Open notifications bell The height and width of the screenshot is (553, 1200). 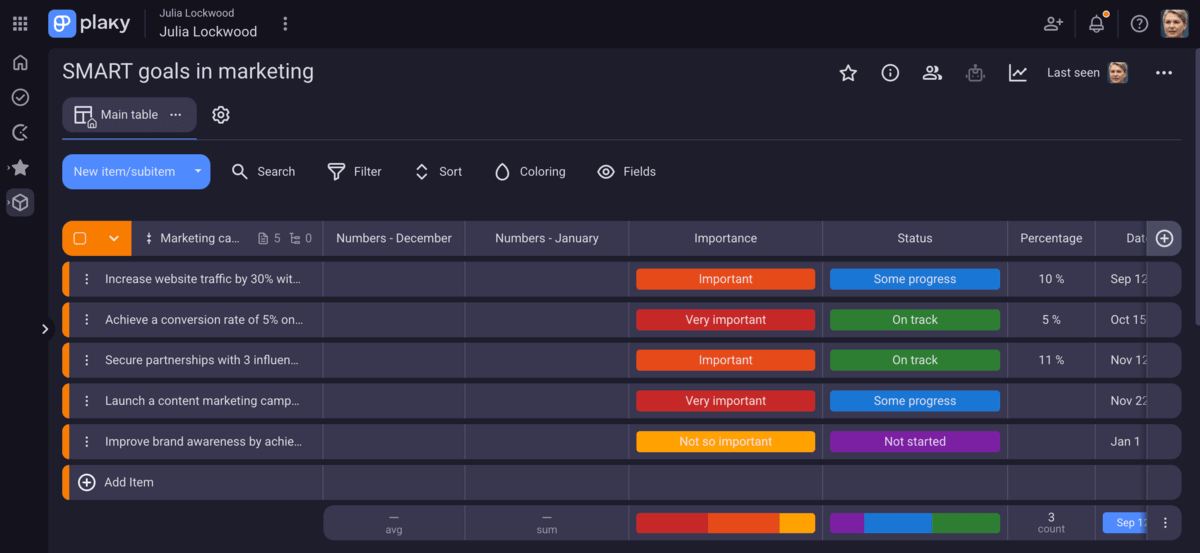[x=1097, y=24]
